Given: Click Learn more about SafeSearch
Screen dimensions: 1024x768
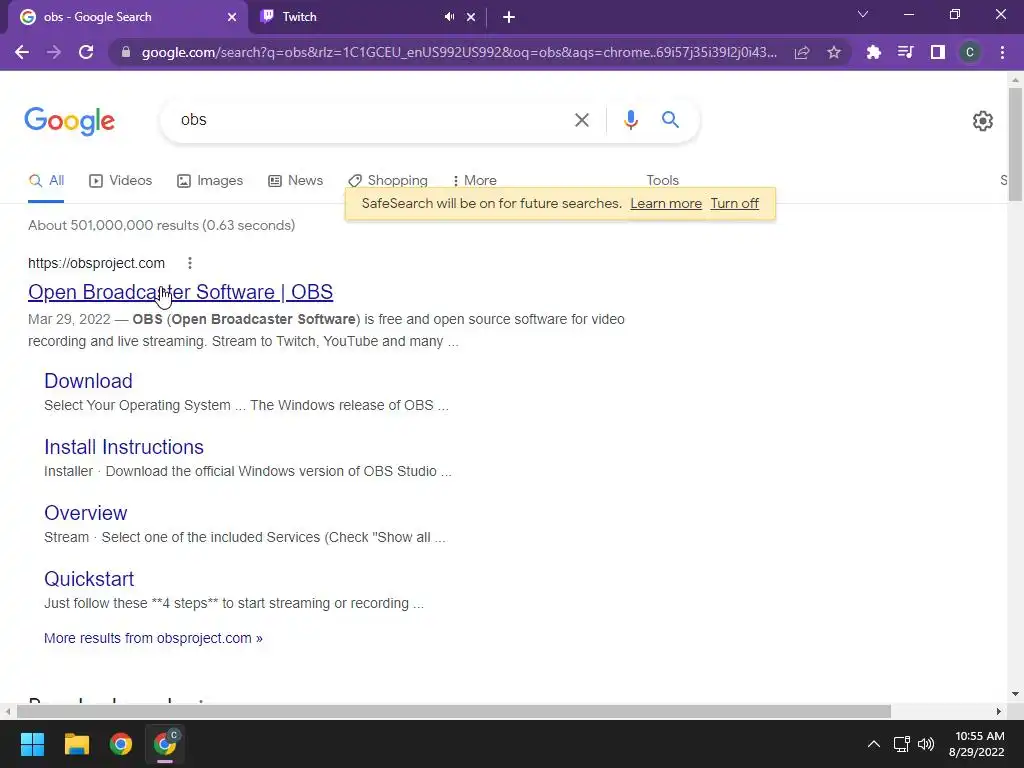Looking at the screenshot, I should click(665, 204).
